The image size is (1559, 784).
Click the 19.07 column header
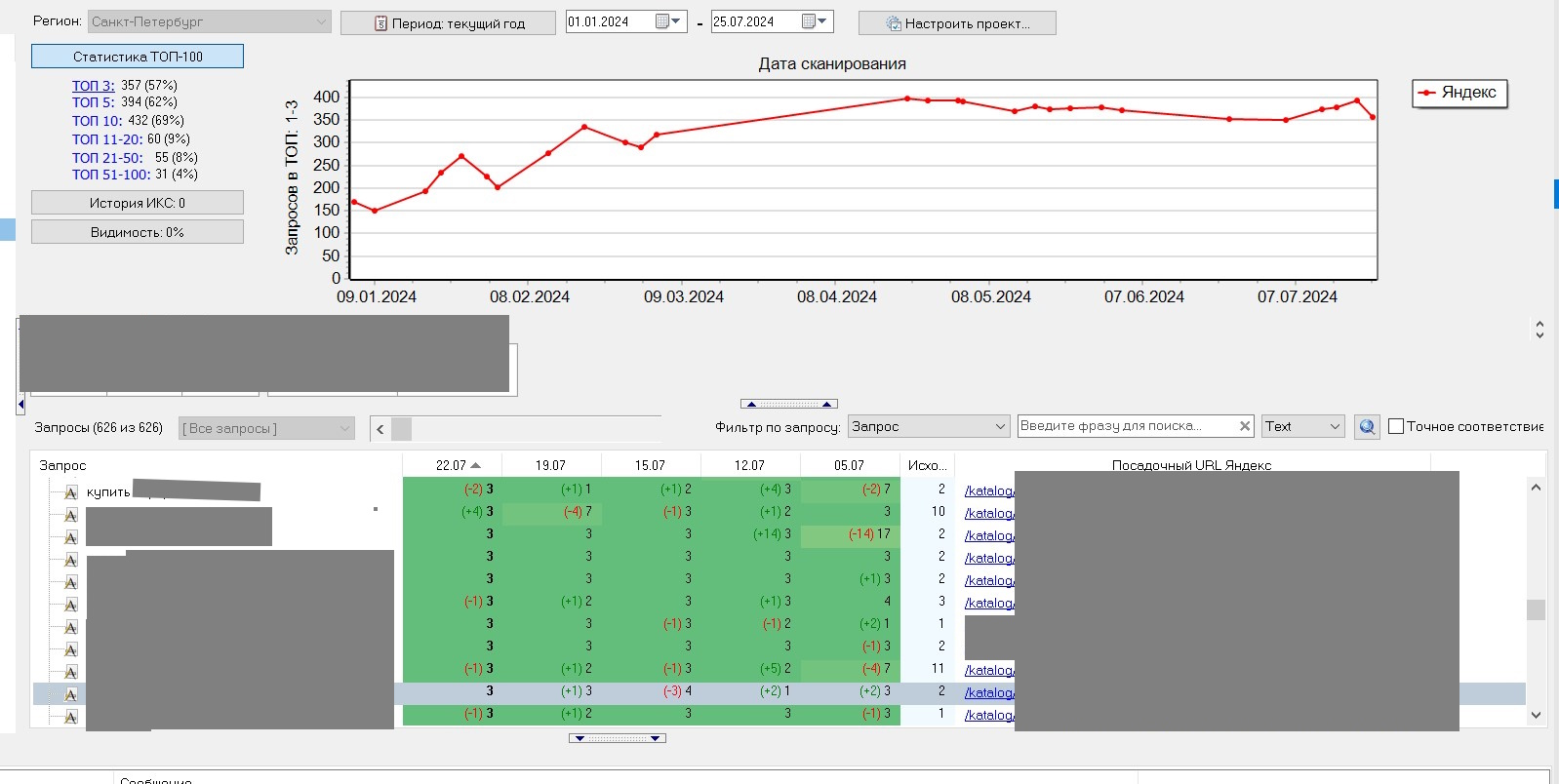(x=551, y=465)
